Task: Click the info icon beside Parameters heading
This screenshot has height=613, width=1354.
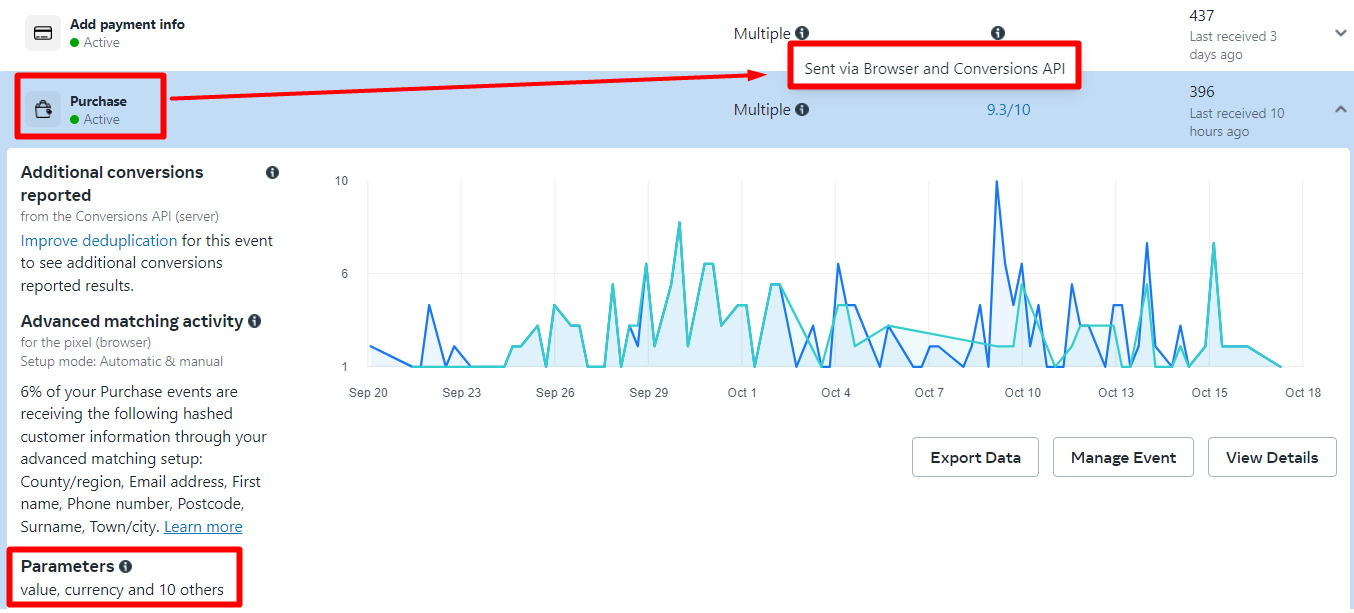Action: click(x=126, y=567)
